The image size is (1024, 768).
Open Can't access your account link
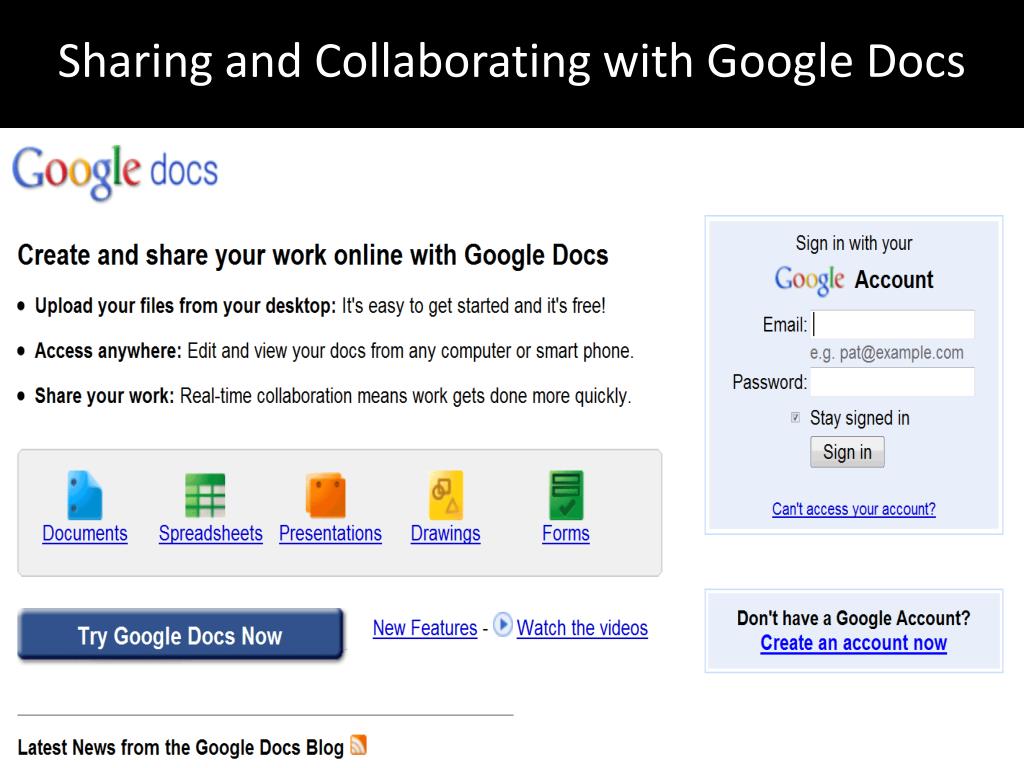tap(854, 509)
